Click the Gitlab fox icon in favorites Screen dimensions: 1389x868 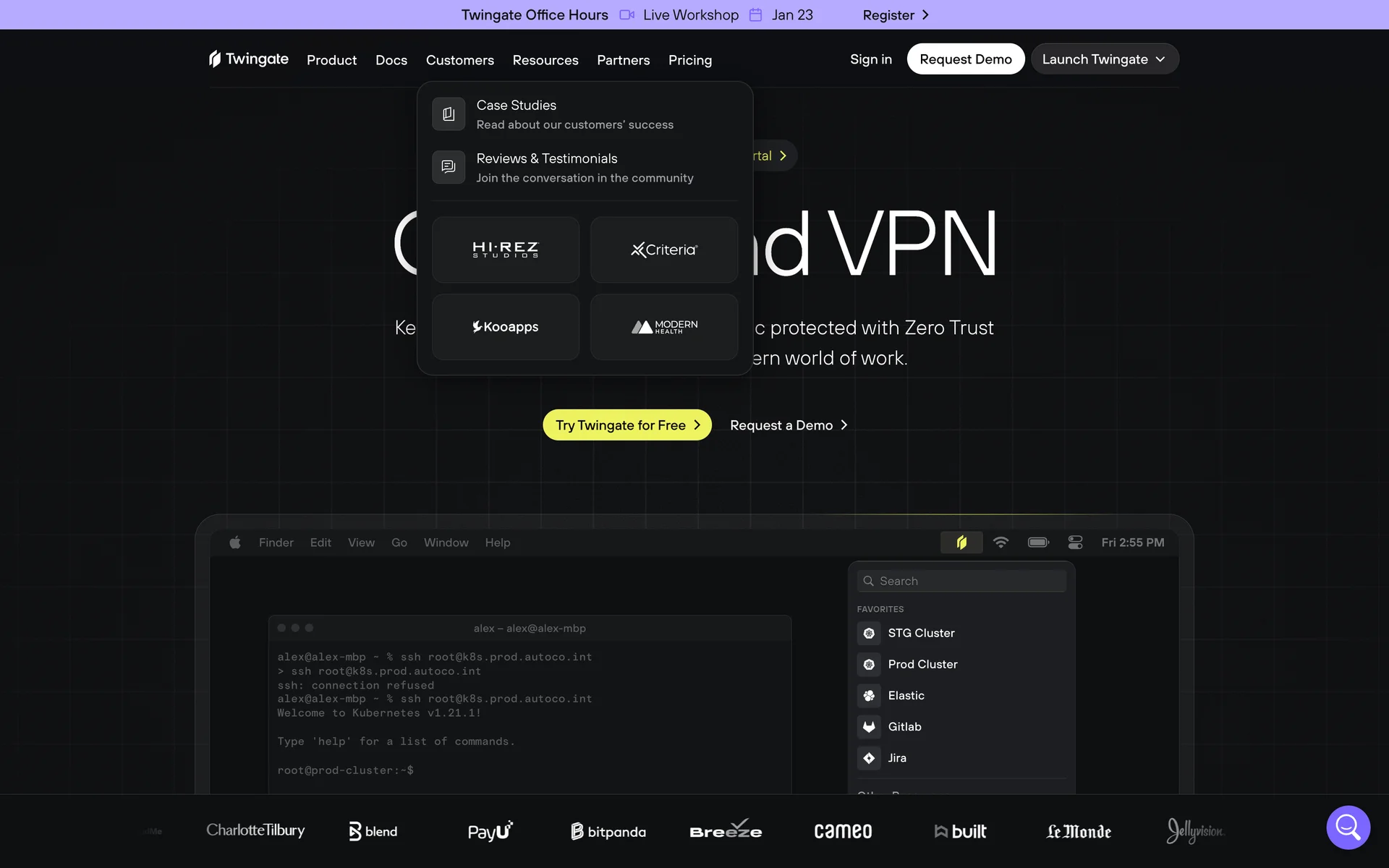click(869, 726)
